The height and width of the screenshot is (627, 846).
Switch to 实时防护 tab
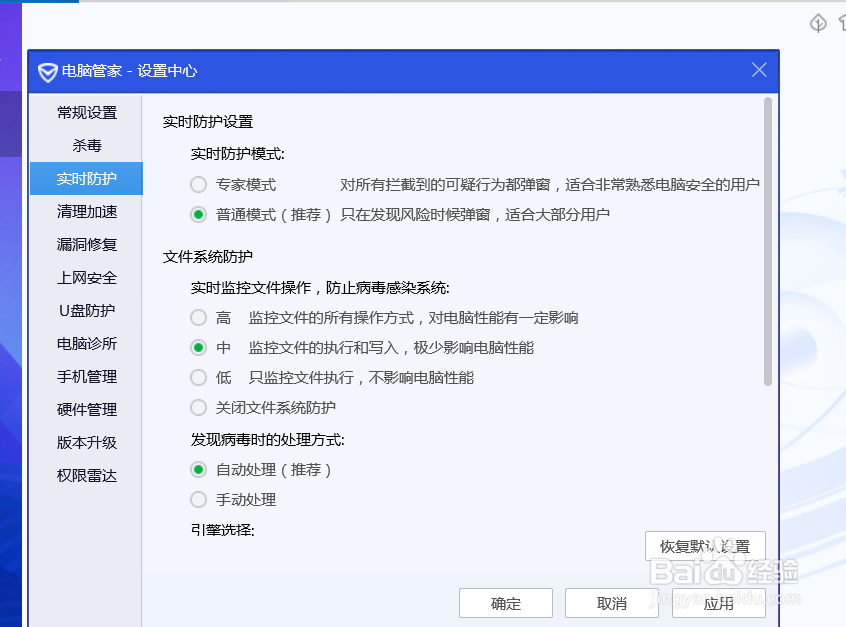tap(86, 179)
